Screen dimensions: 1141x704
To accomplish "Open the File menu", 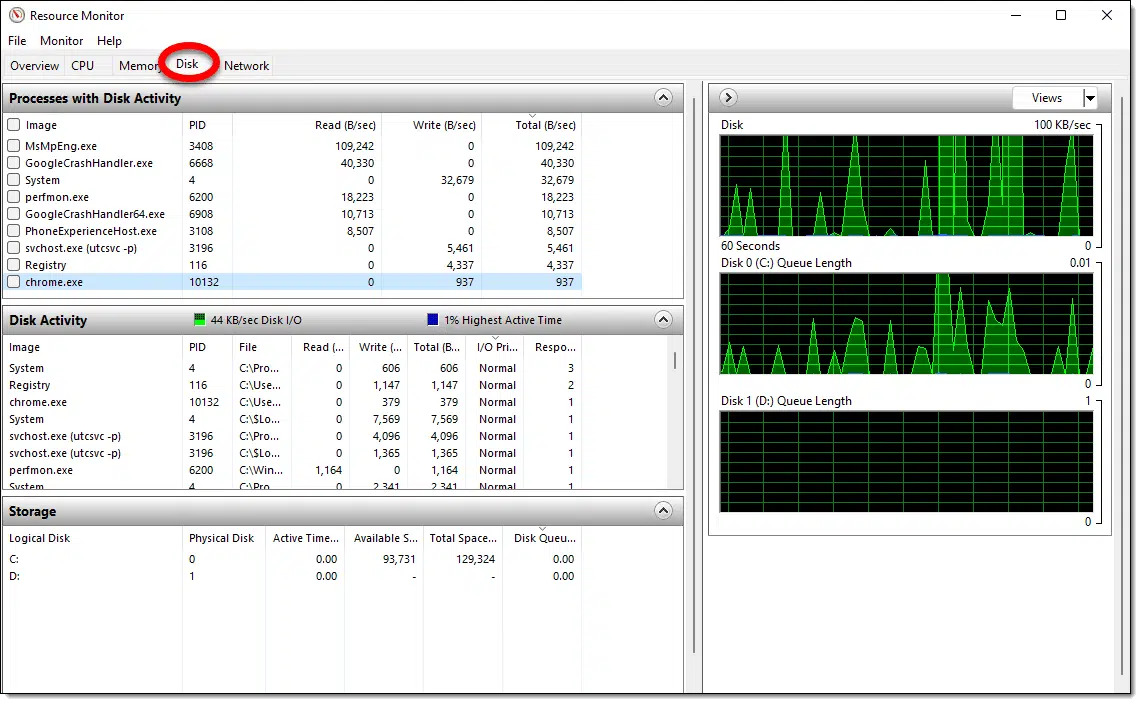I will 17,41.
